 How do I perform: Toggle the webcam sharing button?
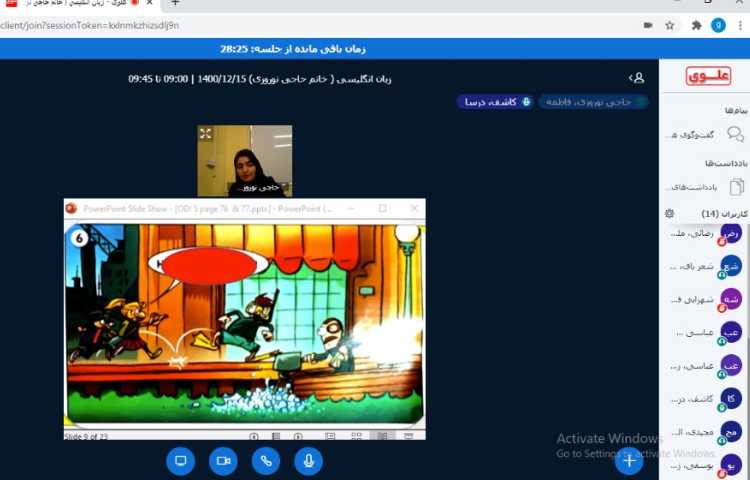223,461
